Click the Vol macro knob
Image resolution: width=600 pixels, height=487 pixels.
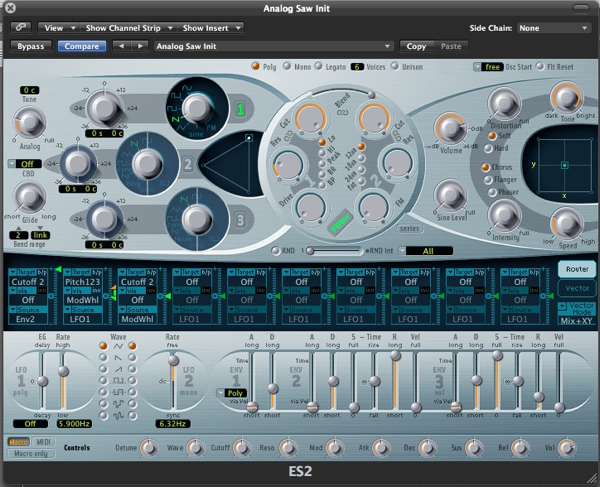[x=566, y=448]
